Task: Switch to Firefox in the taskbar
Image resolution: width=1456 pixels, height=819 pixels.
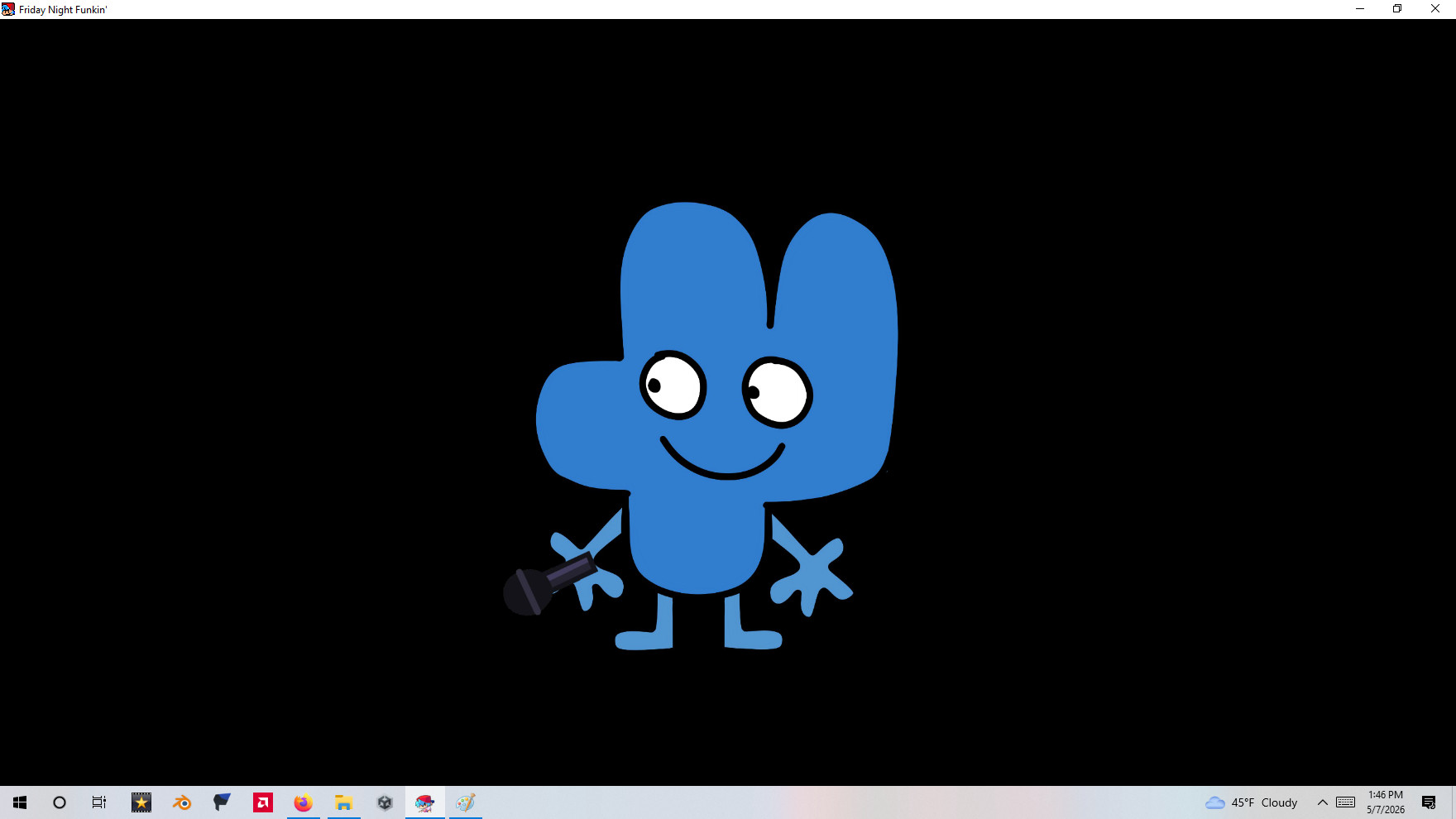Action: pos(304,802)
